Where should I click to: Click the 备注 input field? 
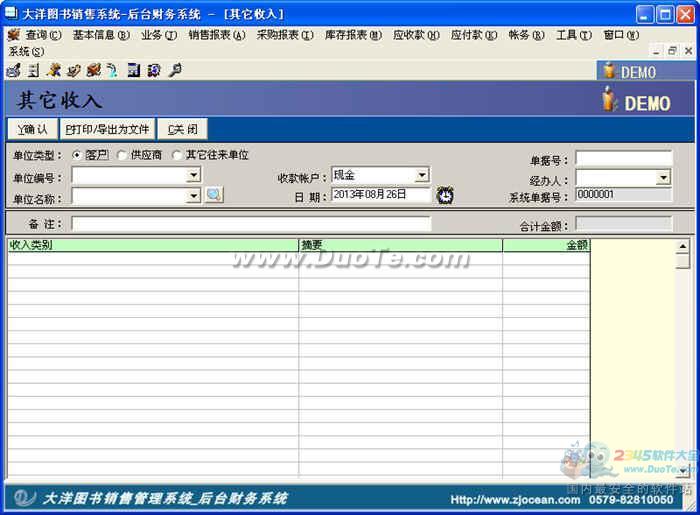251,224
